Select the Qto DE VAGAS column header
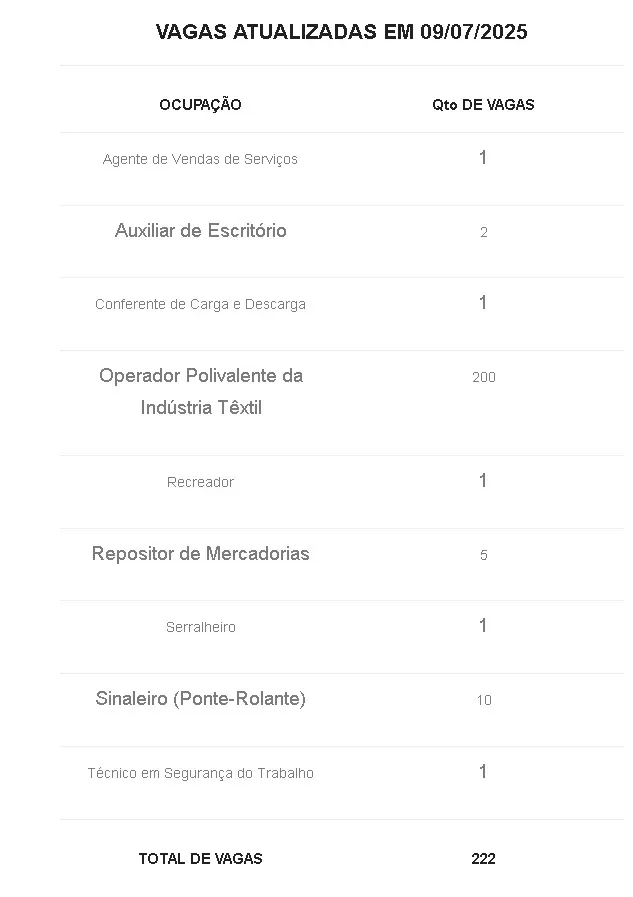This screenshot has width=633, height=897. 483,105
